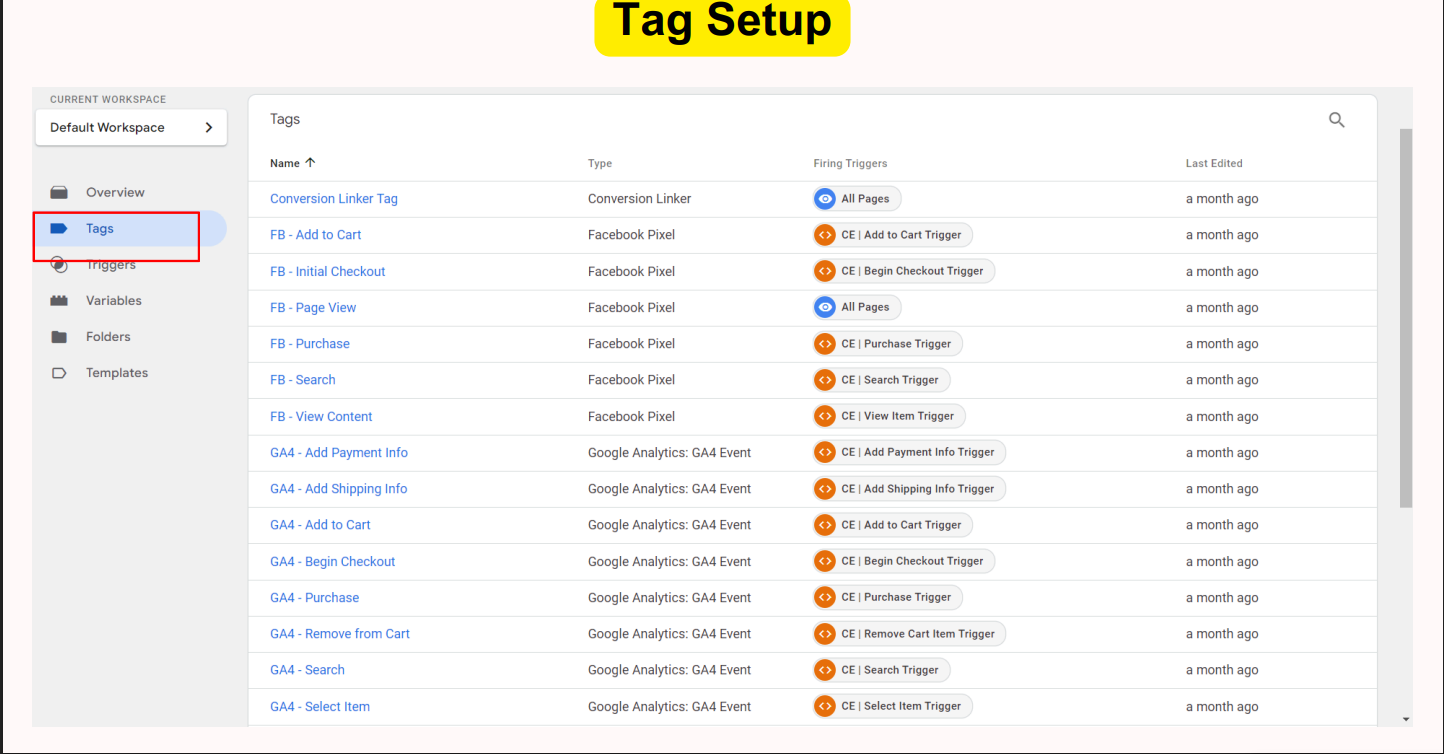Click the Triggers icon in sidebar
Screen dimensions: 1444x754
tap(59, 265)
